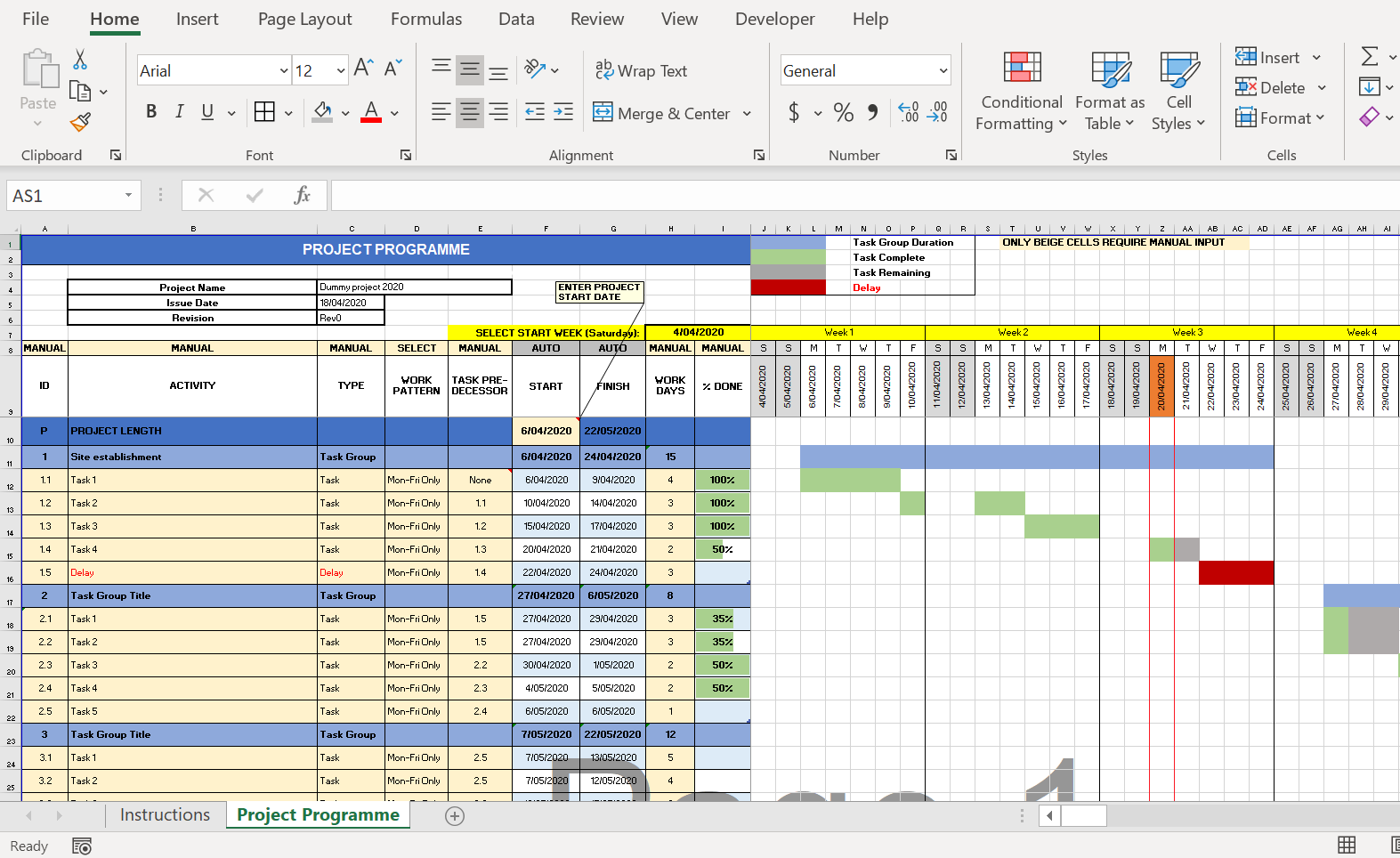
Task: Click the Cut scissors icon
Action: pos(80,60)
